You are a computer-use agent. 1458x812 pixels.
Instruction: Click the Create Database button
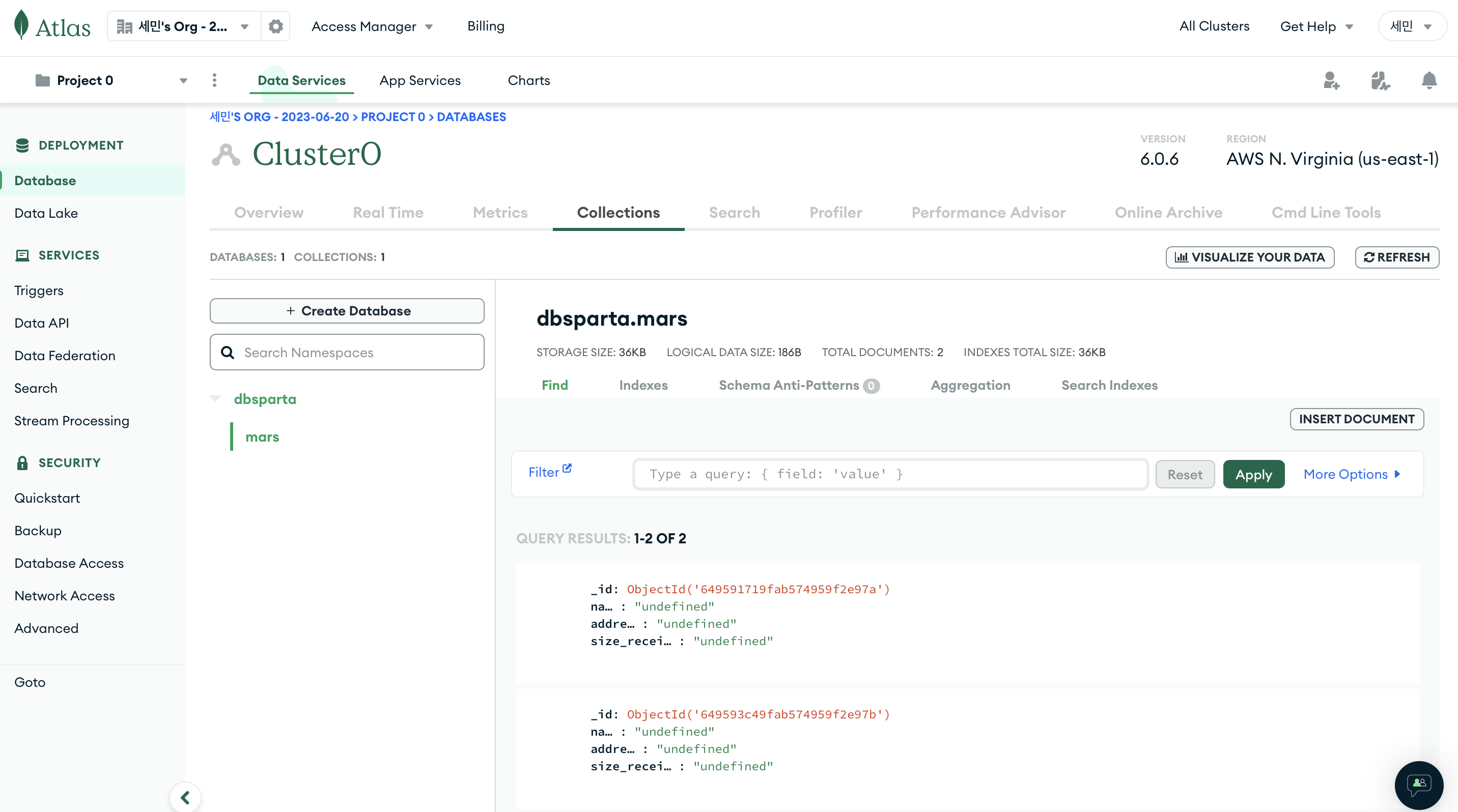tap(347, 311)
